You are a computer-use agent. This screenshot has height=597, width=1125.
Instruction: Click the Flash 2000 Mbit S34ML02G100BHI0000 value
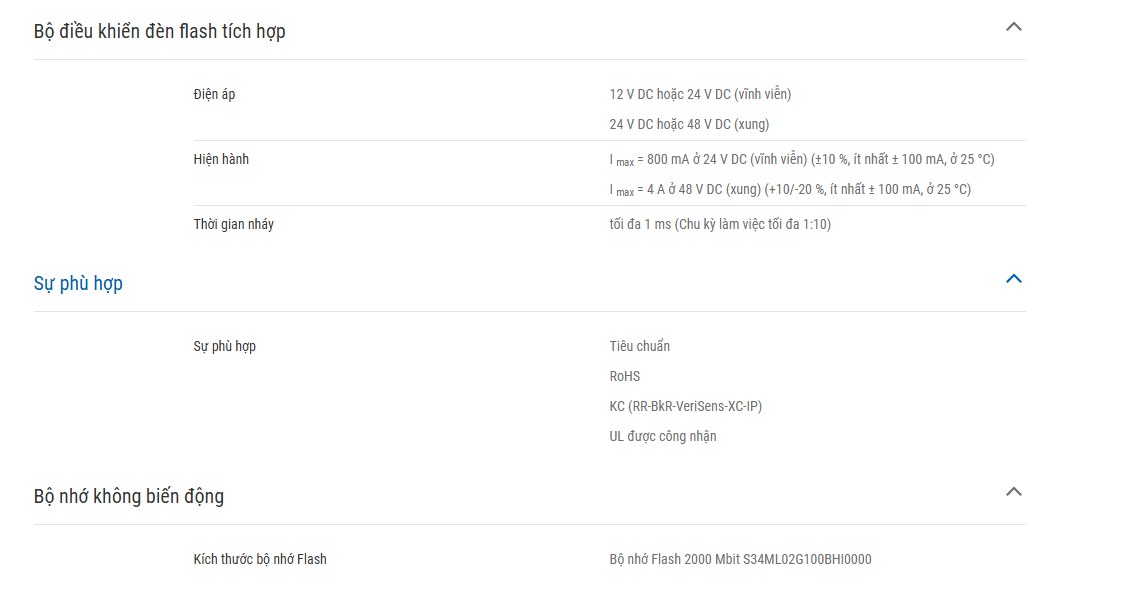coord(740,559)
